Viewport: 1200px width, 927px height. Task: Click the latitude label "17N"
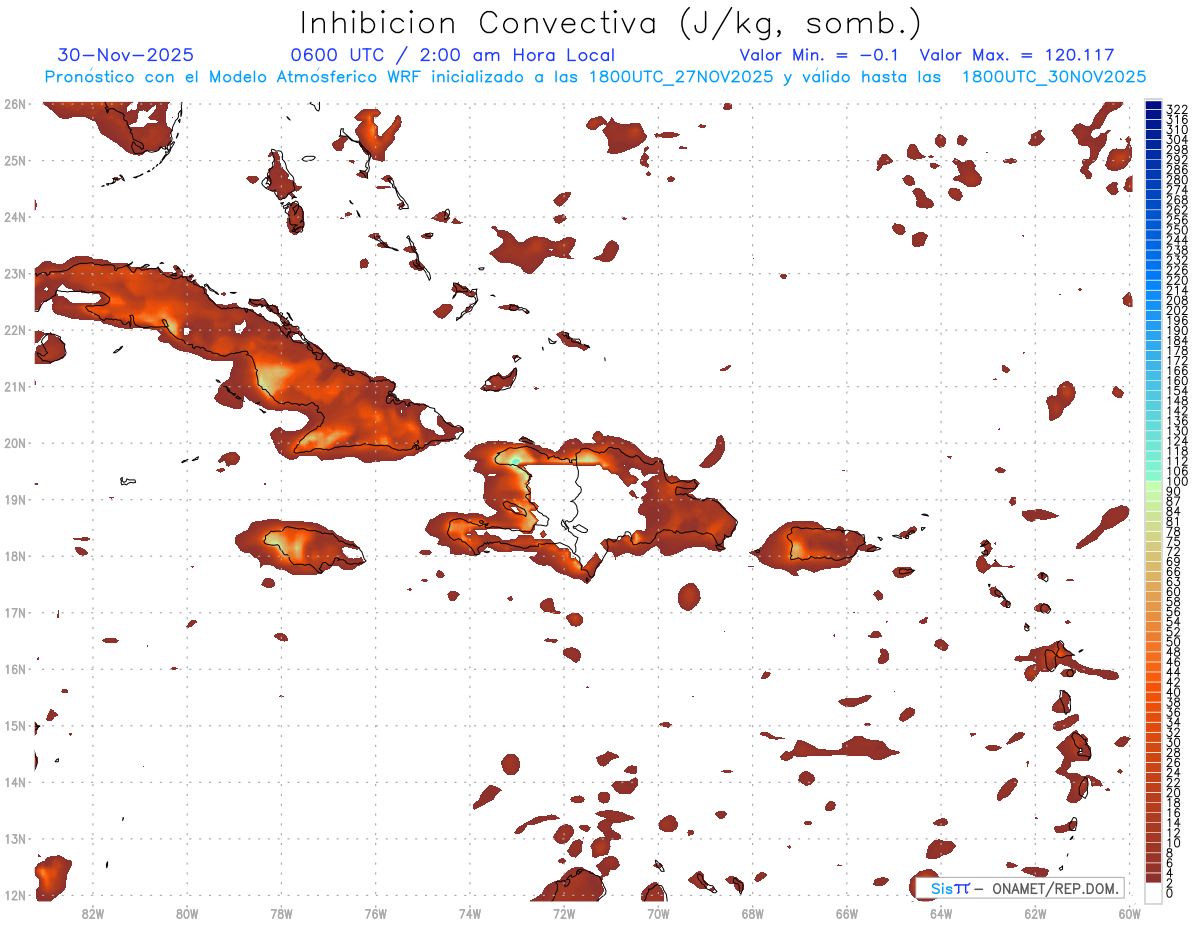(14, 612)
